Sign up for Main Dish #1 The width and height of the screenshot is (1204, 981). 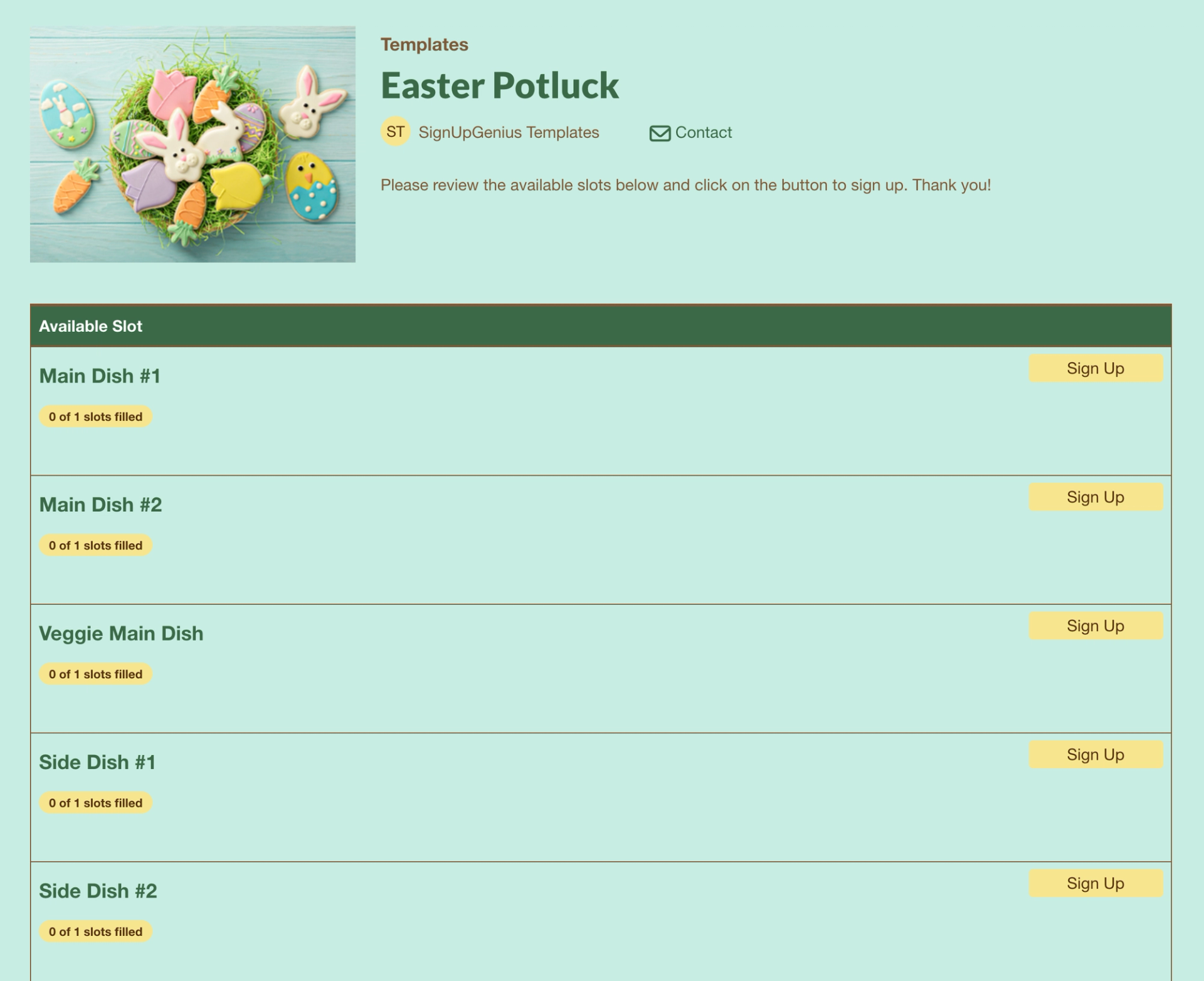1096,368
